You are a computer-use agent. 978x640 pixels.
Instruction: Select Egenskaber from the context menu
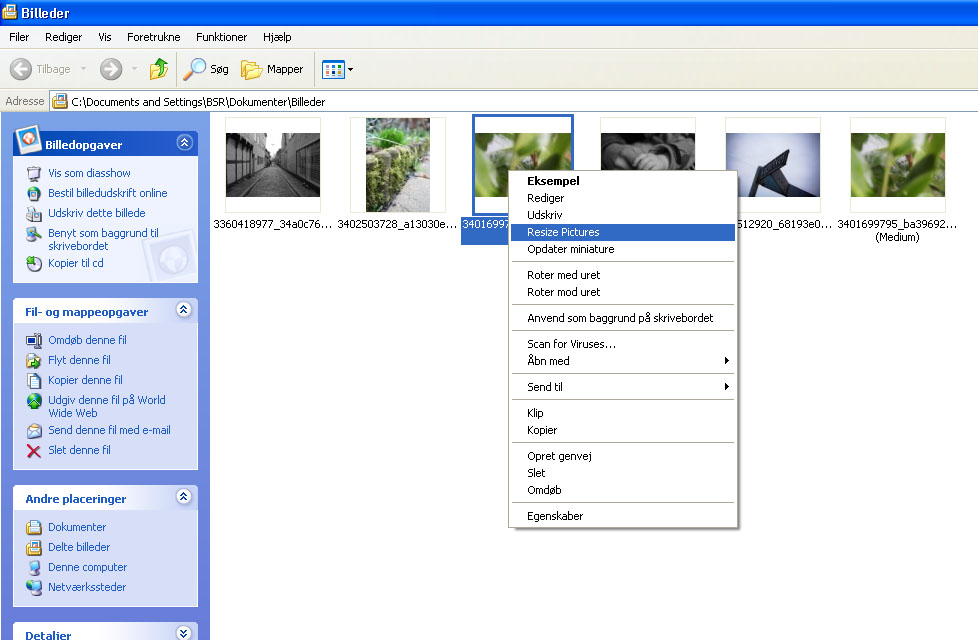[x=555, y=516]
